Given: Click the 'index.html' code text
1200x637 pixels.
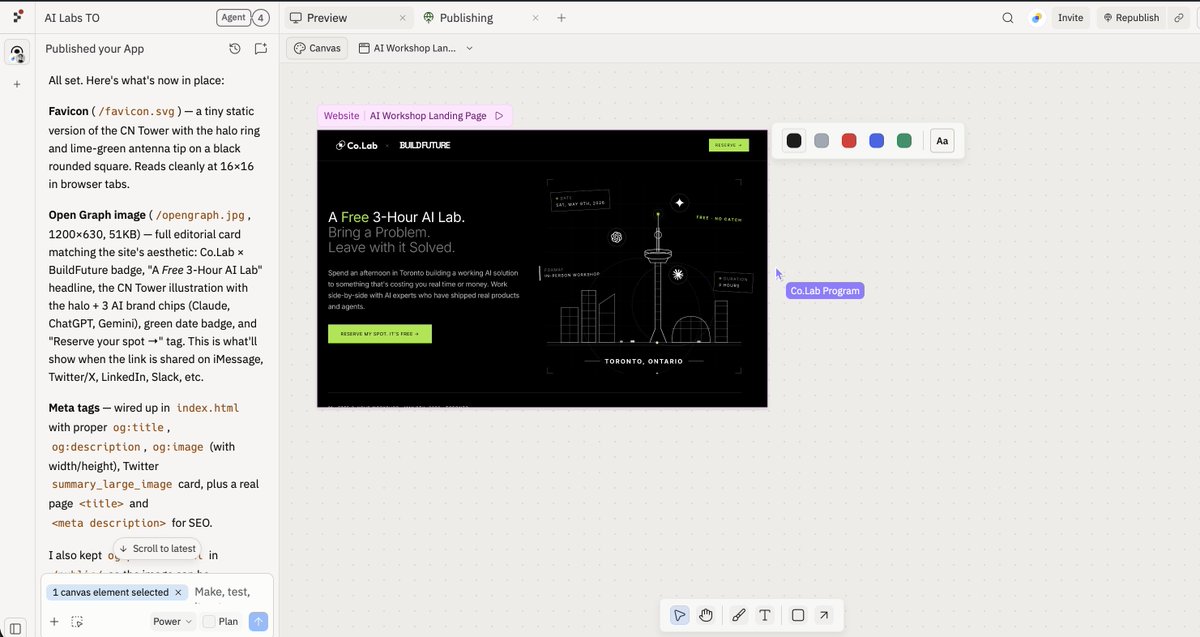Looking at the screenshot, I should (208, 408).
